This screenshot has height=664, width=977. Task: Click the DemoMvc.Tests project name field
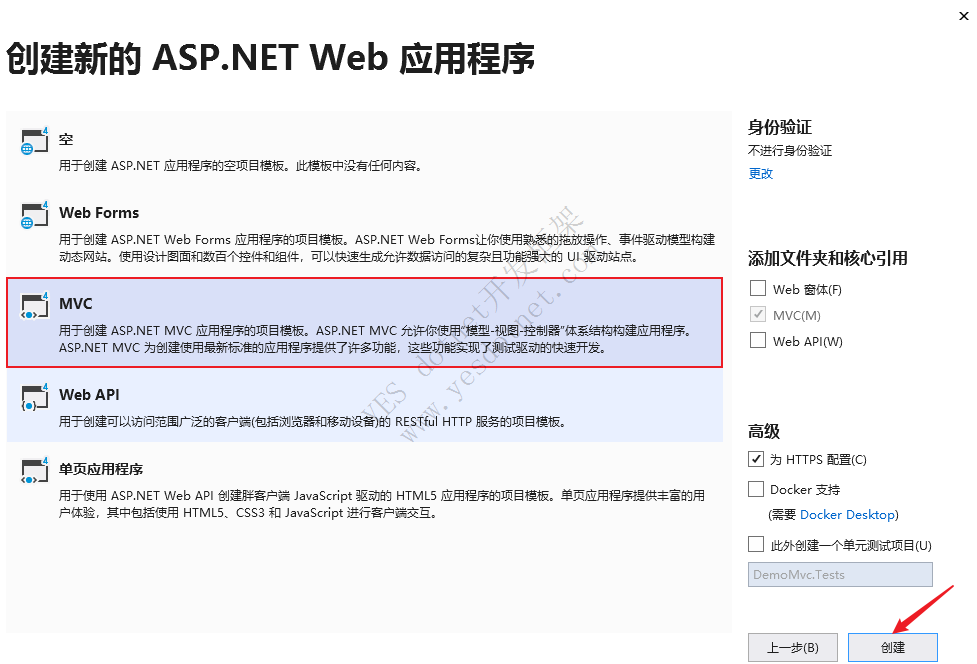(840, 574)
